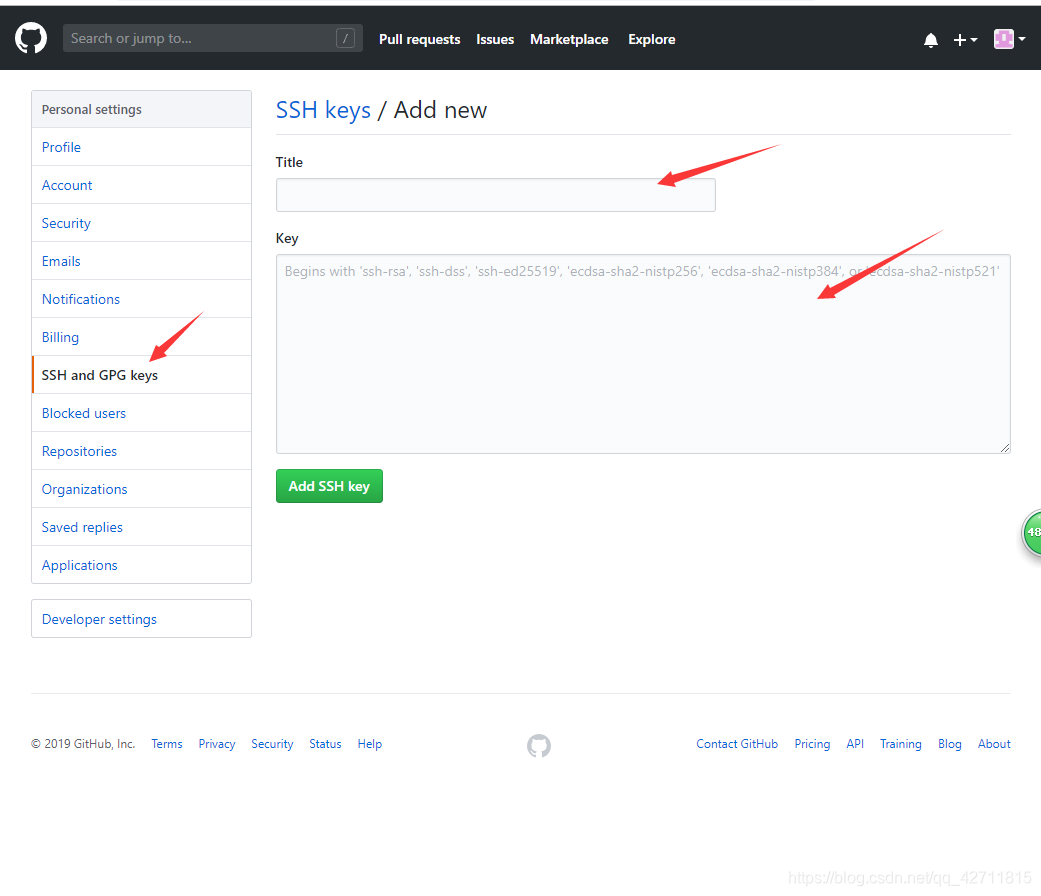
Task: Open Applications in settings sidebar
Action: coord(141,565)
